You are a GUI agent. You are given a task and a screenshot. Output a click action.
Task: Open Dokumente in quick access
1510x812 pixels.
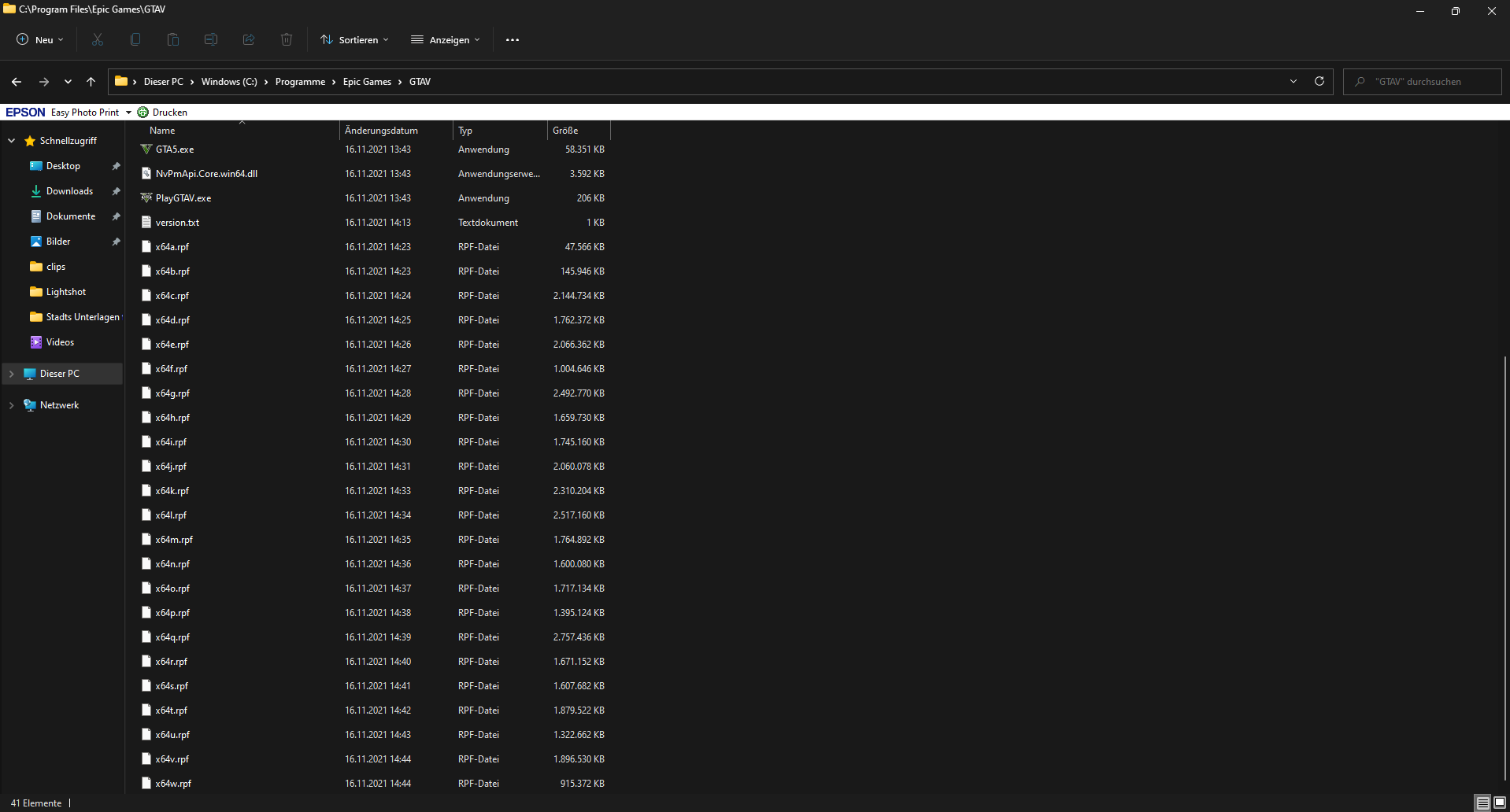click(x=71, y=216)
